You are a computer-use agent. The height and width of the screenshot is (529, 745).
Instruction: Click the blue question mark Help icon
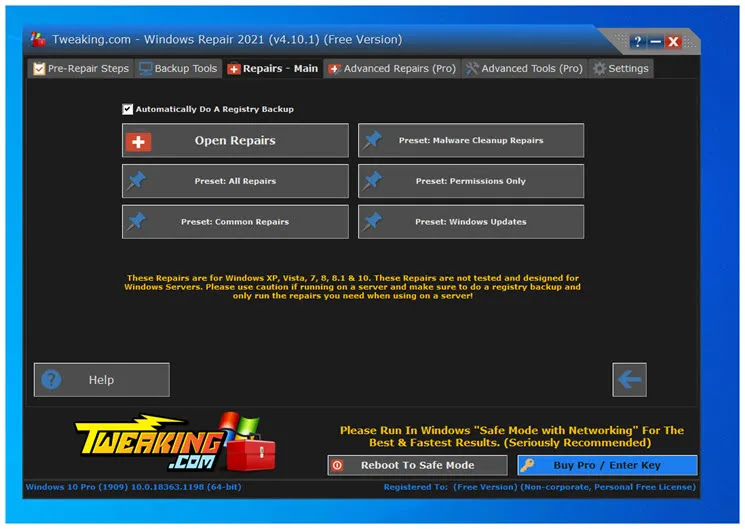pos(51,380)
